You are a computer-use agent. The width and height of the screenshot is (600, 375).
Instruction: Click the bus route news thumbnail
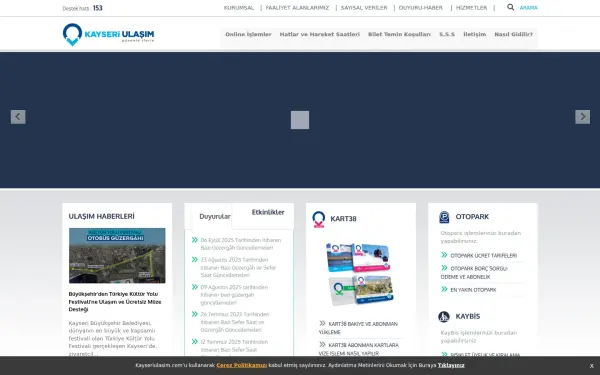pyautogui.click(x=117, y=256)
